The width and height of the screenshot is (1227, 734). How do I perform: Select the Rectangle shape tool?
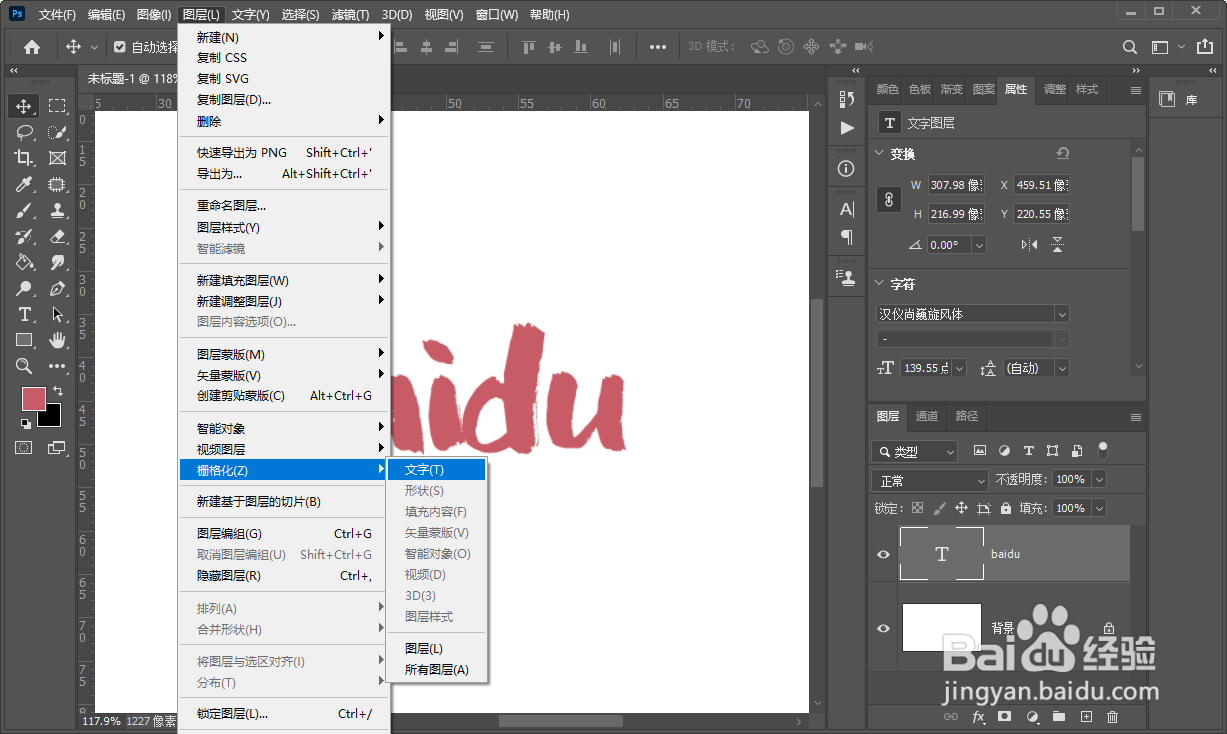[x=25, y=340]
